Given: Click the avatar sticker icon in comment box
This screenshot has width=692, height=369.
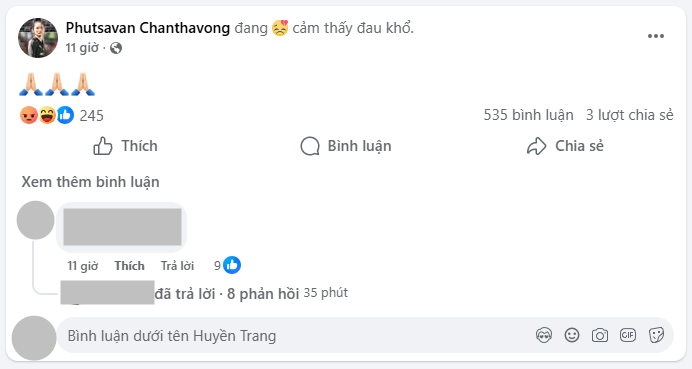Looking at the screenshot, I should (544, 335).
